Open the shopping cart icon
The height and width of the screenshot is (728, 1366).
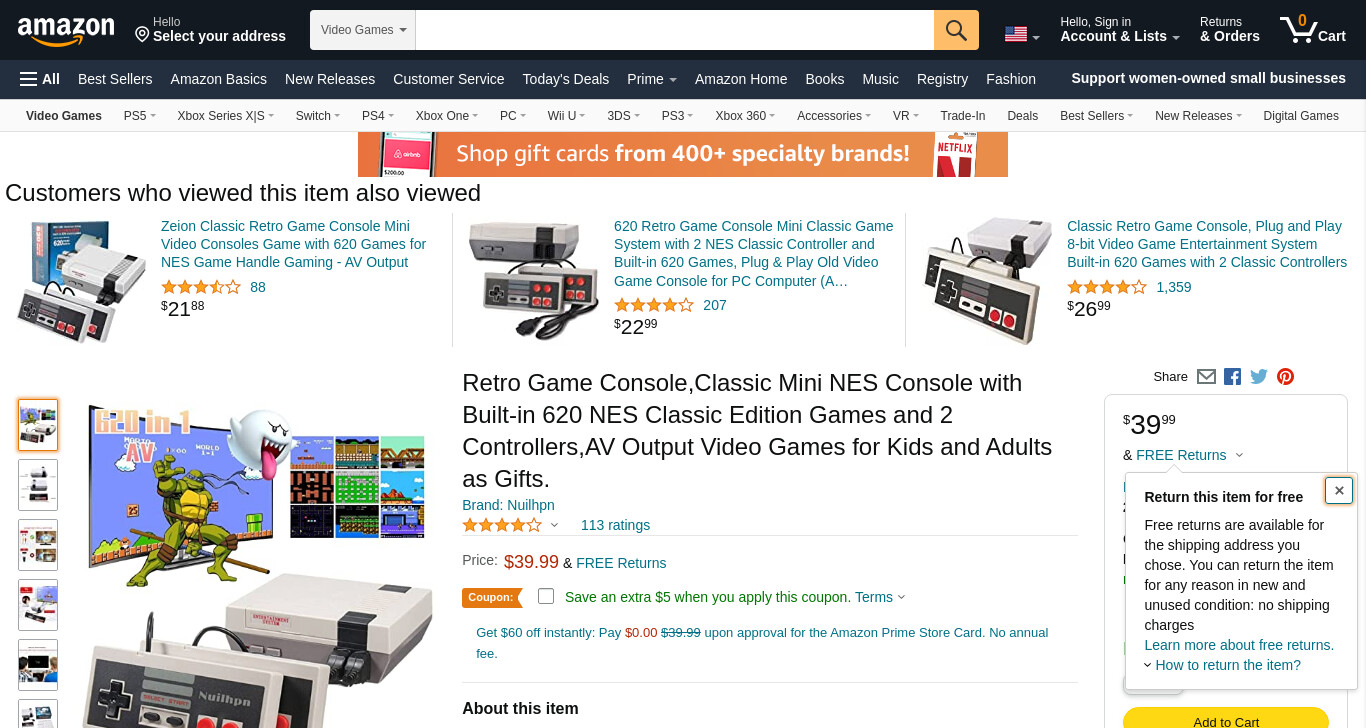(1313, 29)
